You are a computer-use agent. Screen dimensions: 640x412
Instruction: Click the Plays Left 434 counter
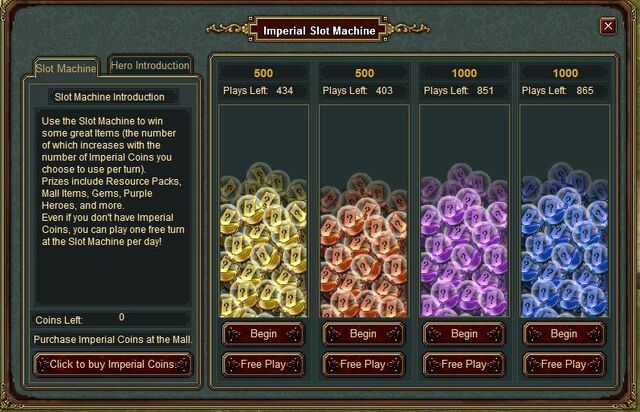263,91
